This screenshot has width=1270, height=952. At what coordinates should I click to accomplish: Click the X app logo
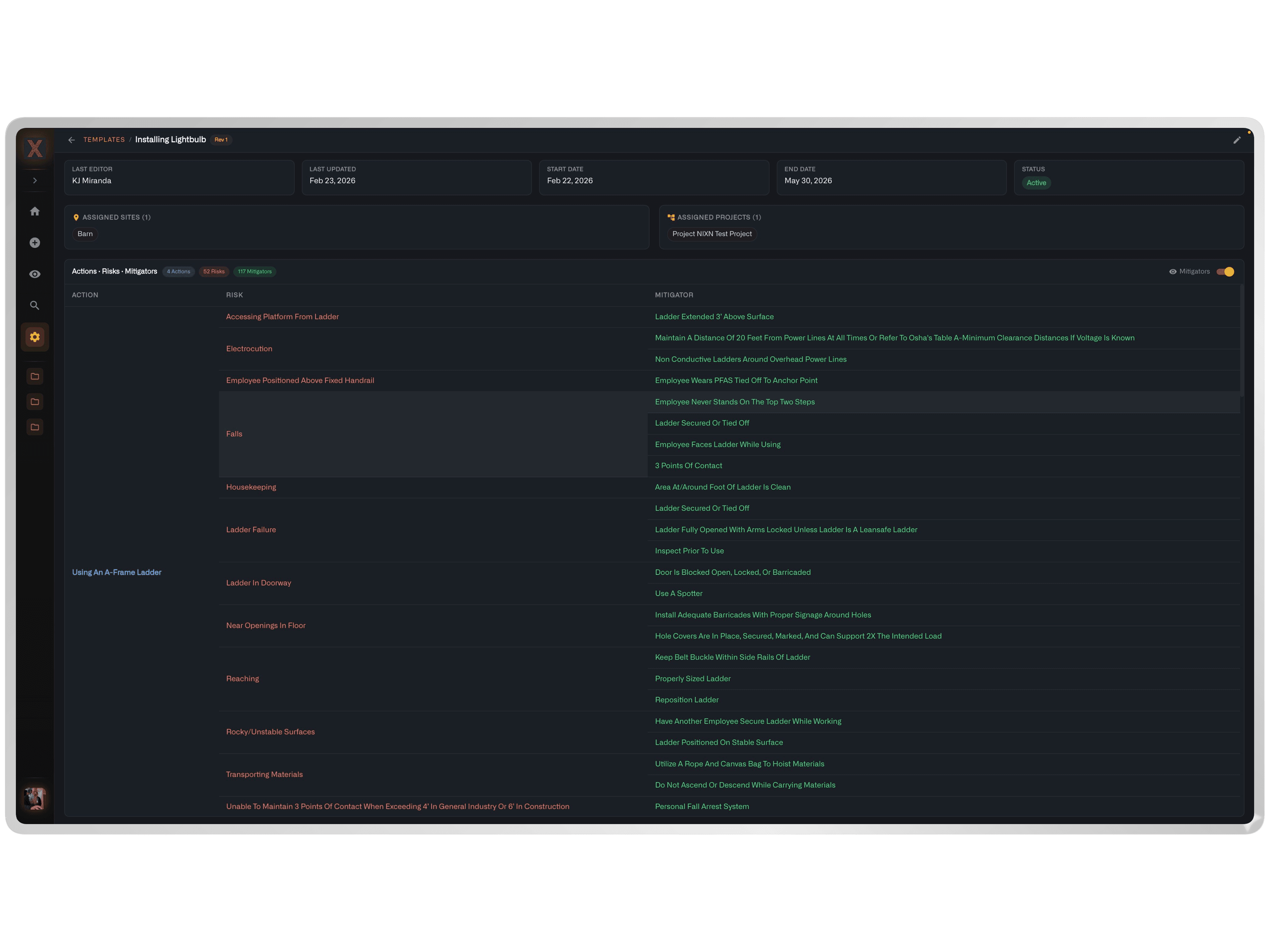click(35, 149)
